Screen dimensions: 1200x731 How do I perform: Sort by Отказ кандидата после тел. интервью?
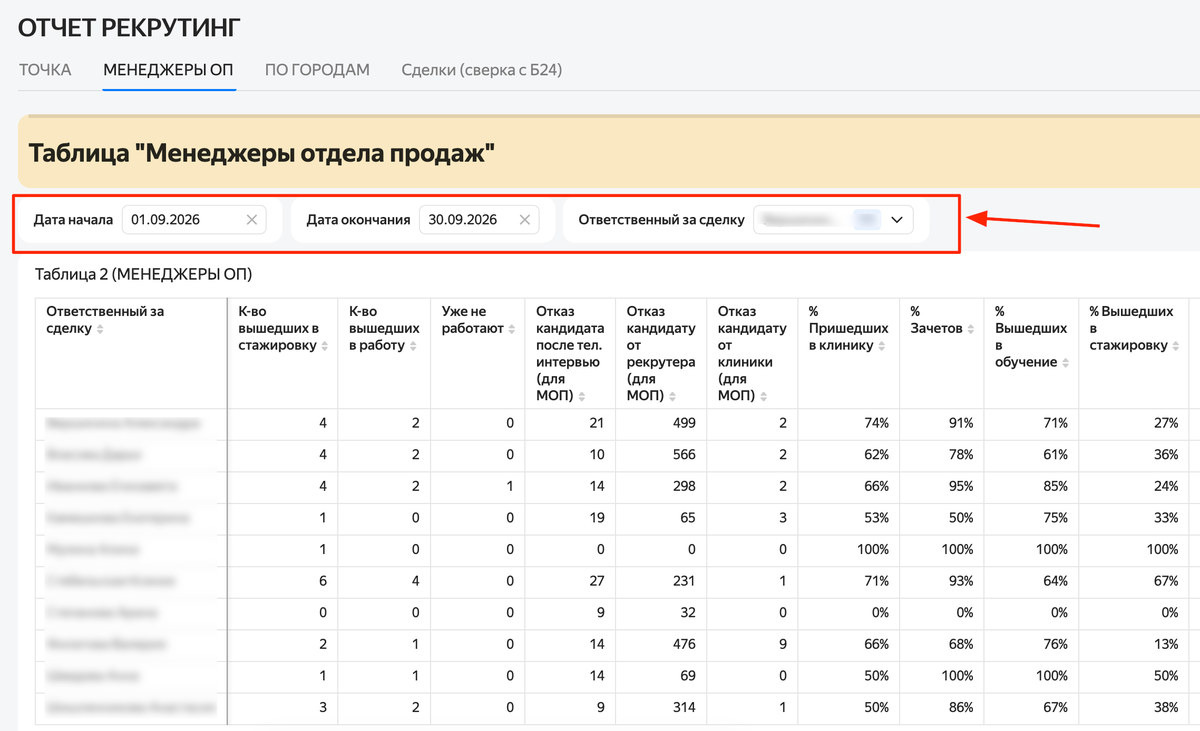tap(580, 397)
